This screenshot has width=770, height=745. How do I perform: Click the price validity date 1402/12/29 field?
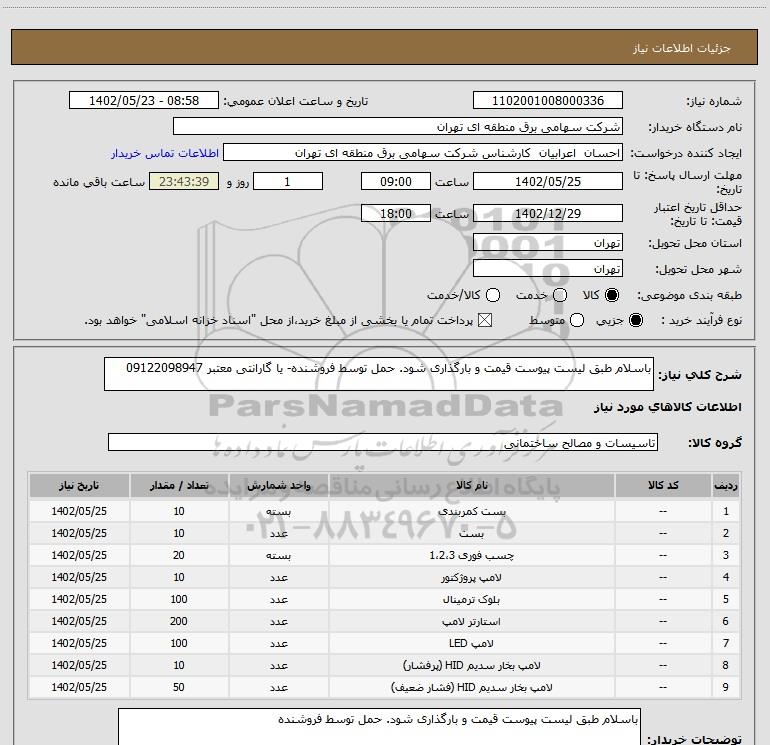pyautogui.click(x=548, y=213)
